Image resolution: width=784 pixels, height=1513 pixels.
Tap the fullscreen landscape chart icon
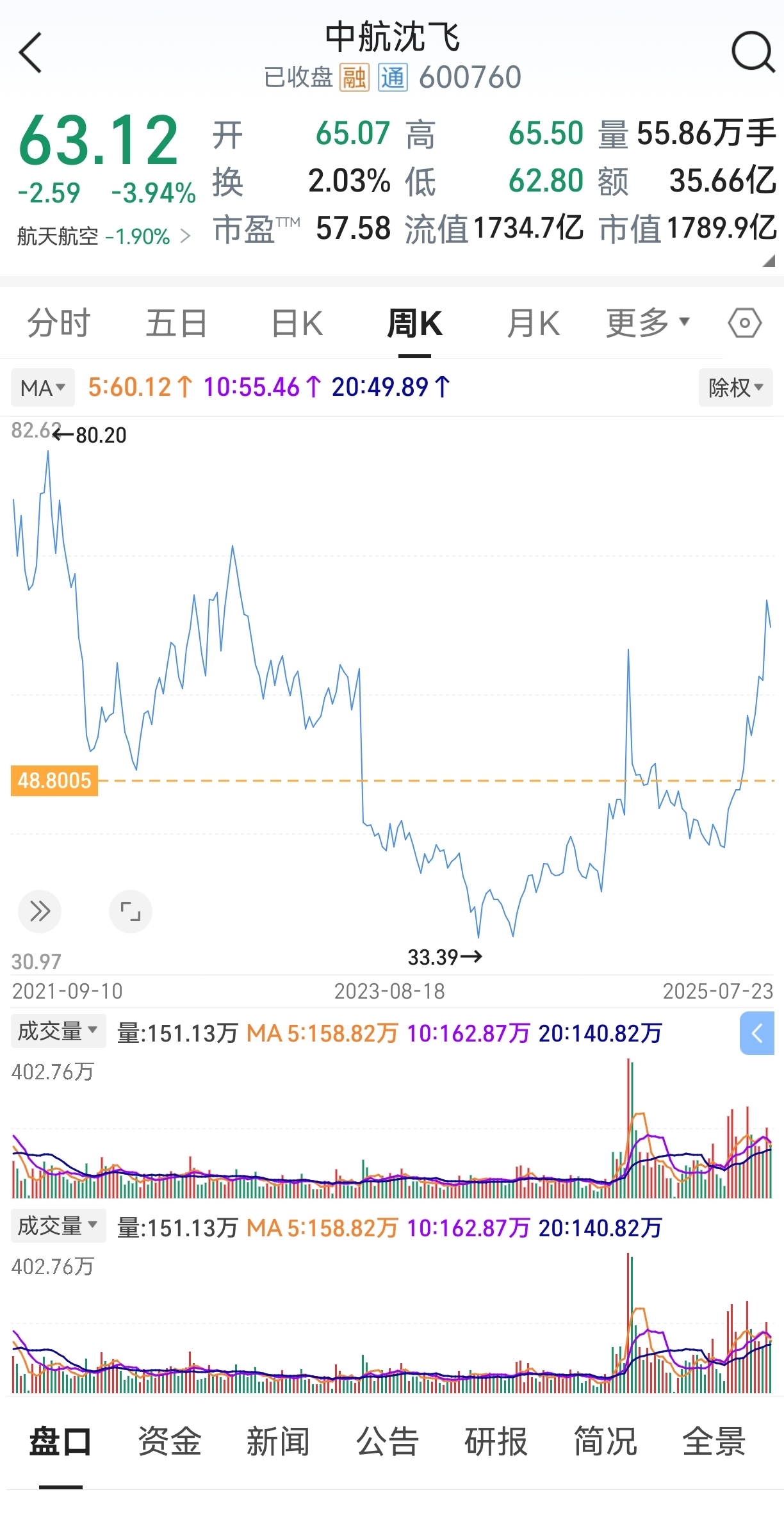[131, 911]
